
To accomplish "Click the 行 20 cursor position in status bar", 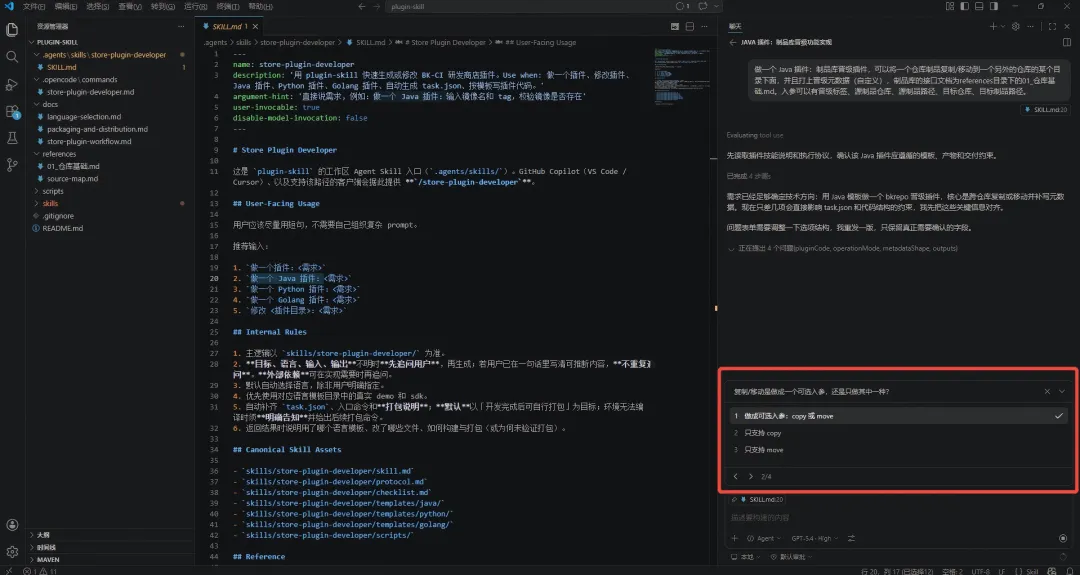I will [x=896, y=571].
